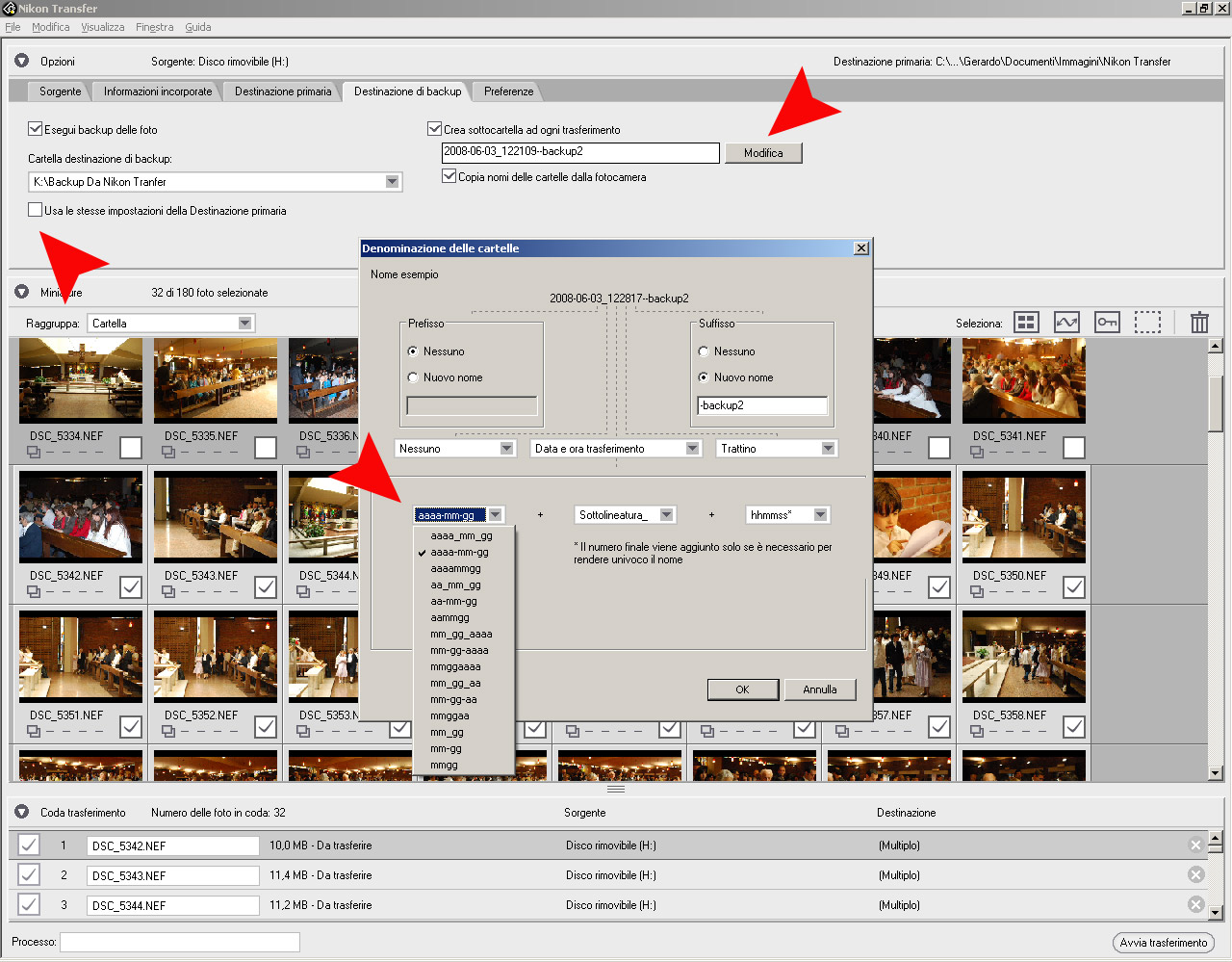Screen dimensions: 1232x962
Task: Remove DSC_5342.NEF from transfer queue
Action: 1195,845
